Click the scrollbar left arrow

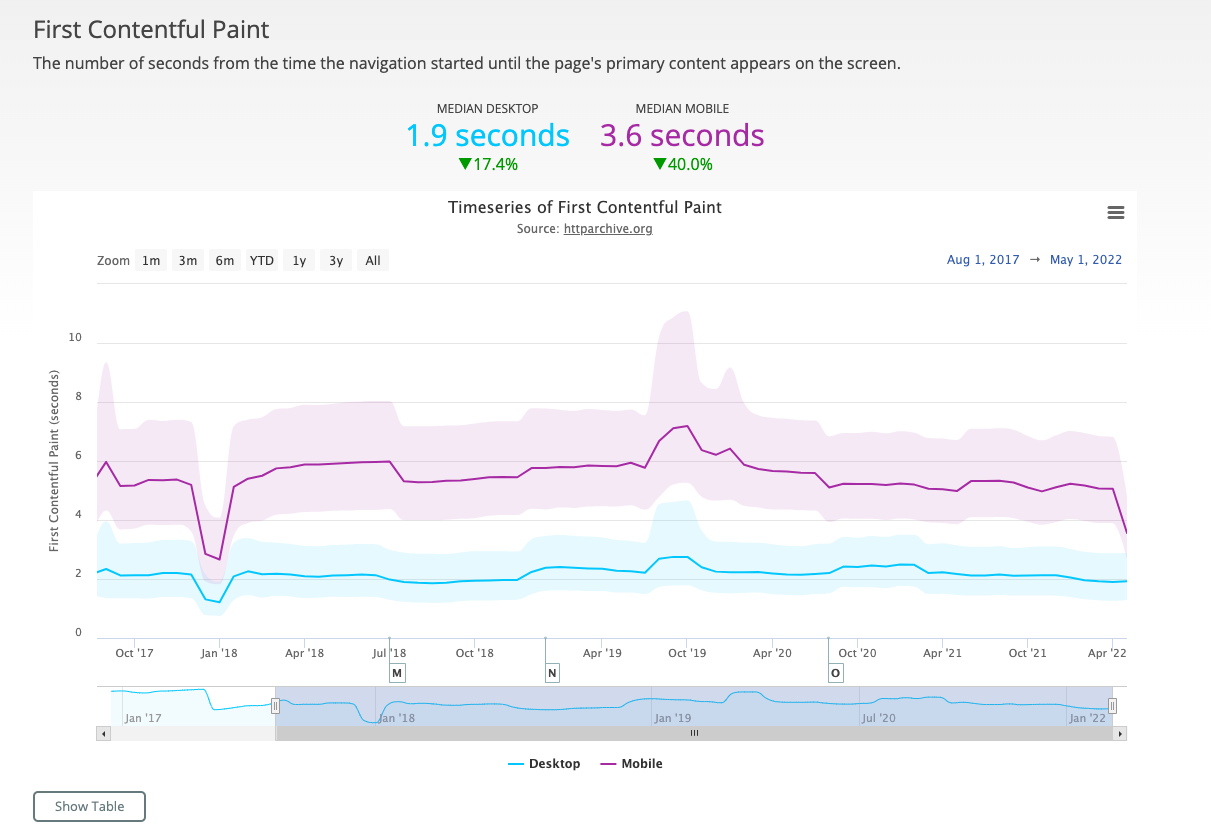(x=103, y=733)
